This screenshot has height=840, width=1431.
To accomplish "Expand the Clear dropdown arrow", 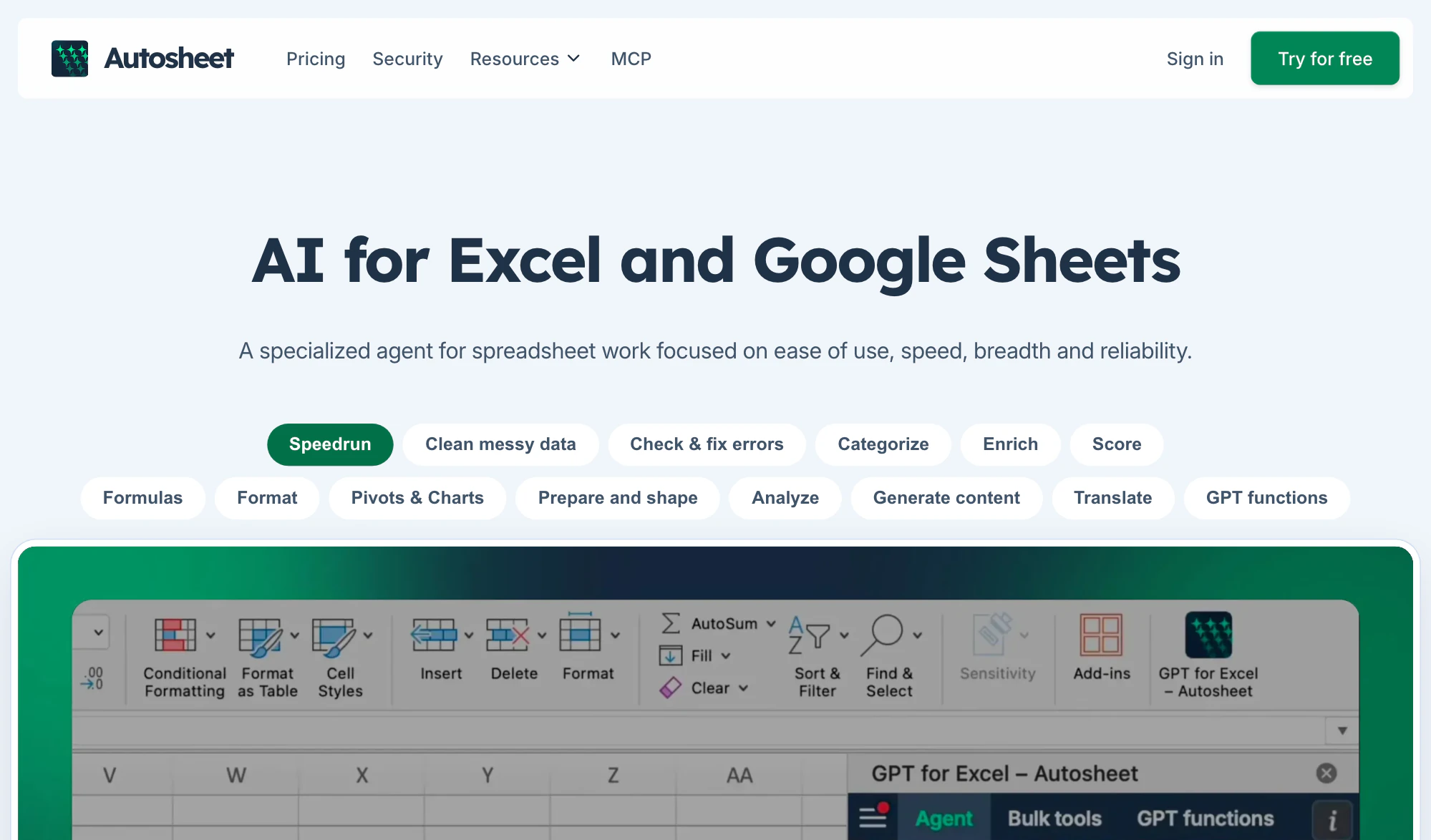I will click(744, 688).
